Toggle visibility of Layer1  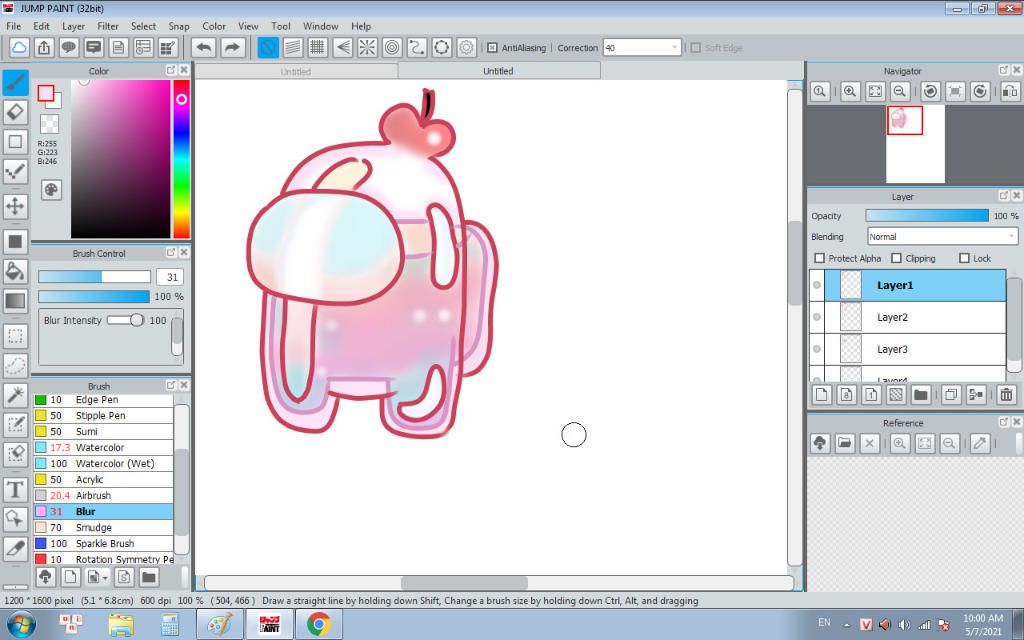coord(817,285)
